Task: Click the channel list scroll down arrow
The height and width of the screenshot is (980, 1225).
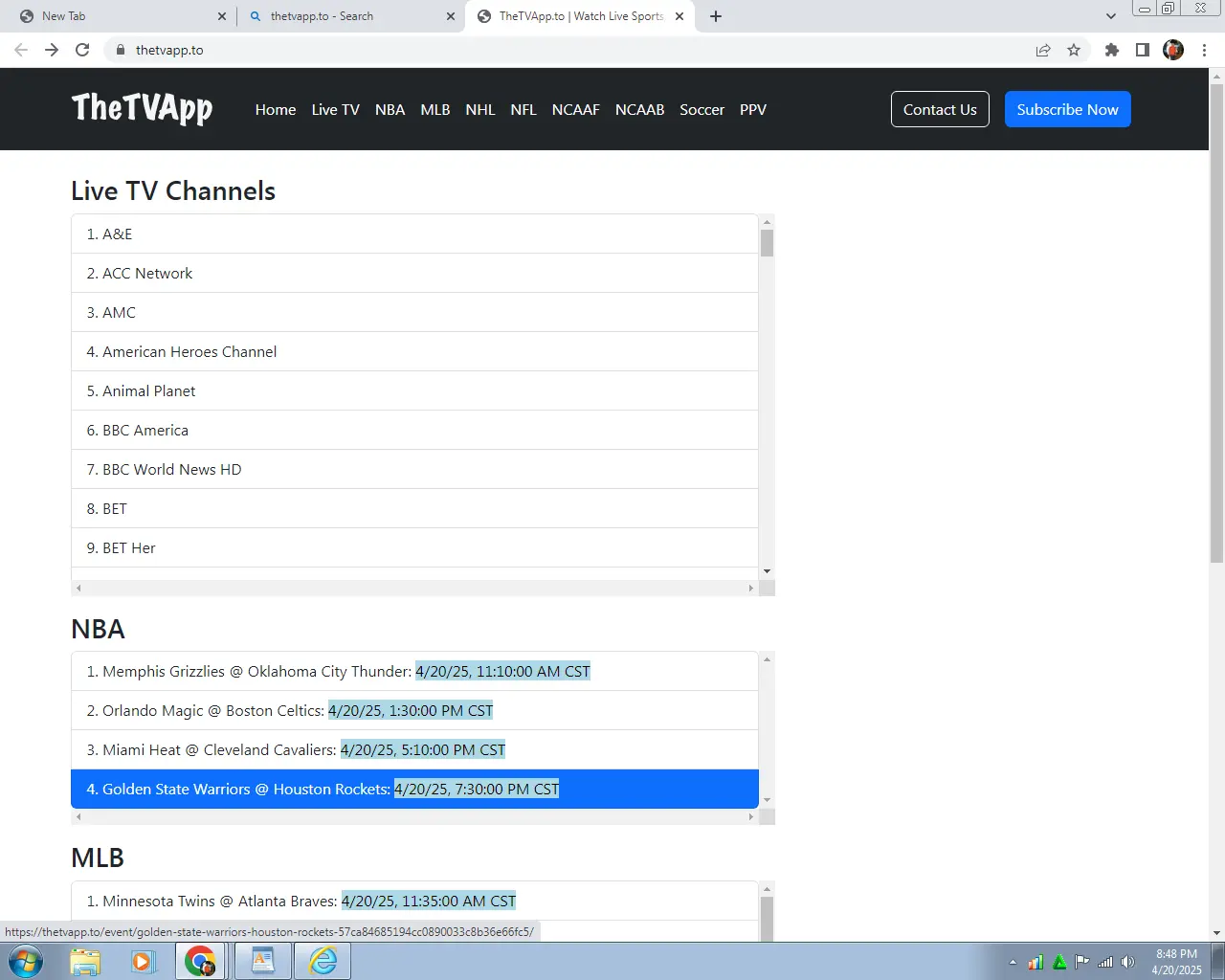Action: point(767,571)
